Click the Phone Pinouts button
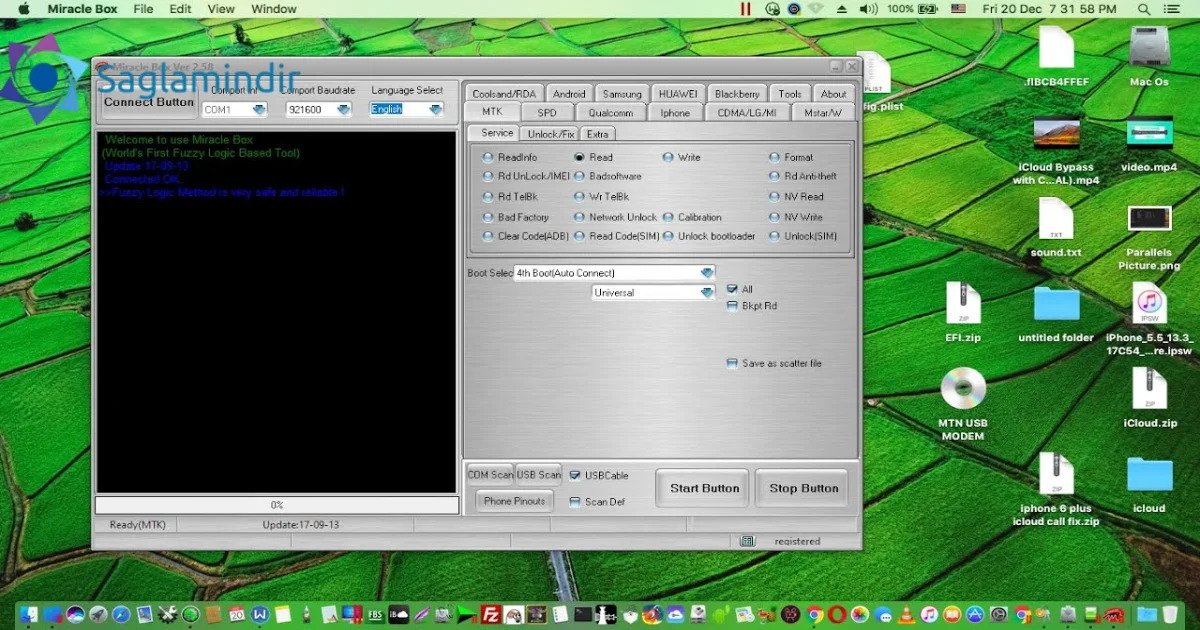 pyautogui.click(x=514, y=501)
